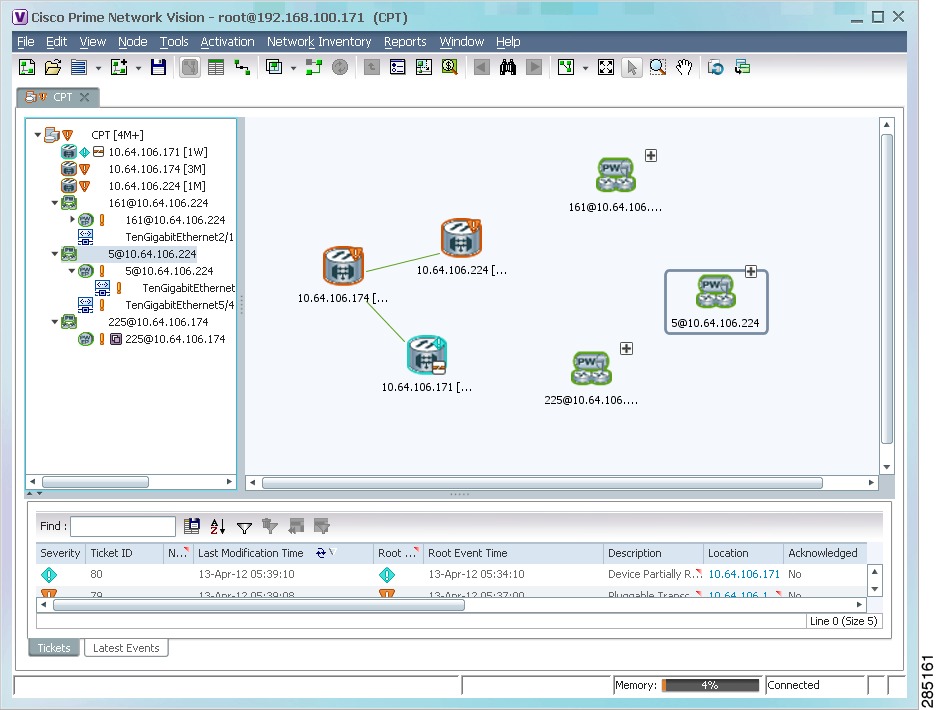Click the map area vertical scrollbar
This screenshot has width=937, height=710.
coord(887,289)
